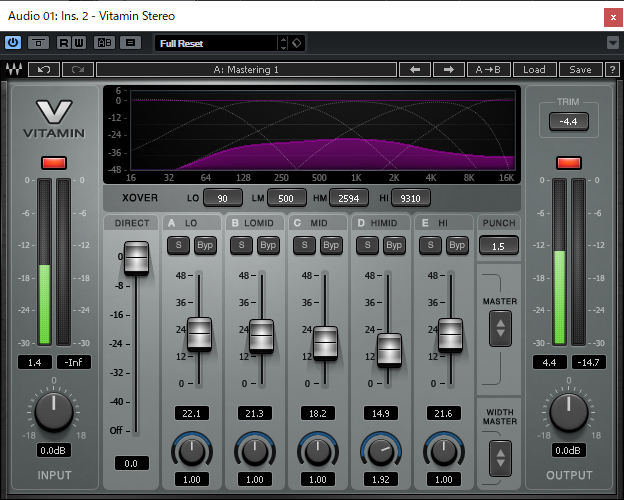Click the output 0.0dB value field
This screenshot has width=624, height=500.
click(x=568, y=450)
